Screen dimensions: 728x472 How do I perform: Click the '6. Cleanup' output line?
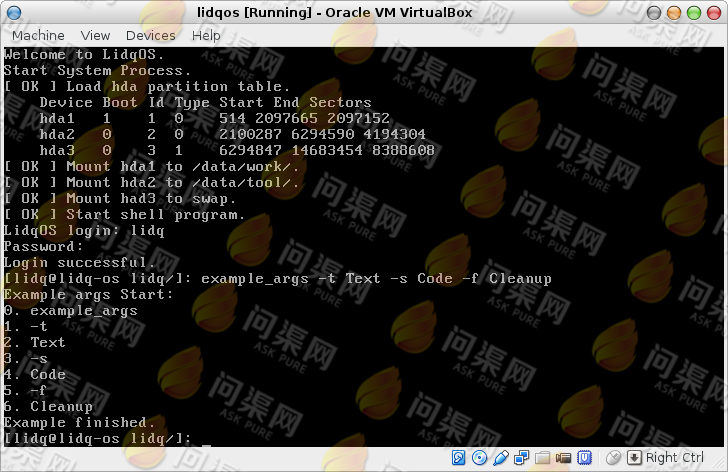click(48, 407)
